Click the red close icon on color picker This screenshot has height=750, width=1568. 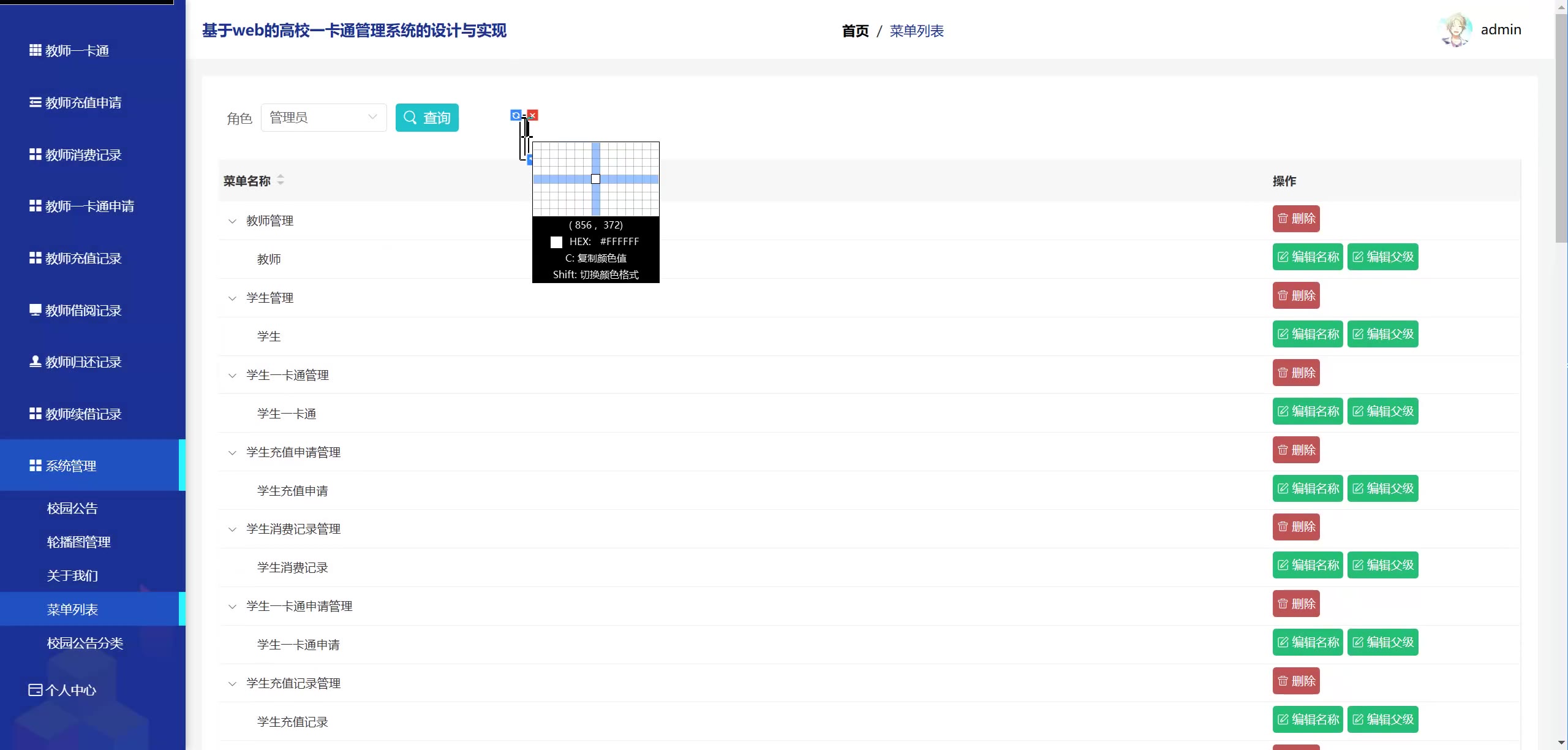point(533,115)
